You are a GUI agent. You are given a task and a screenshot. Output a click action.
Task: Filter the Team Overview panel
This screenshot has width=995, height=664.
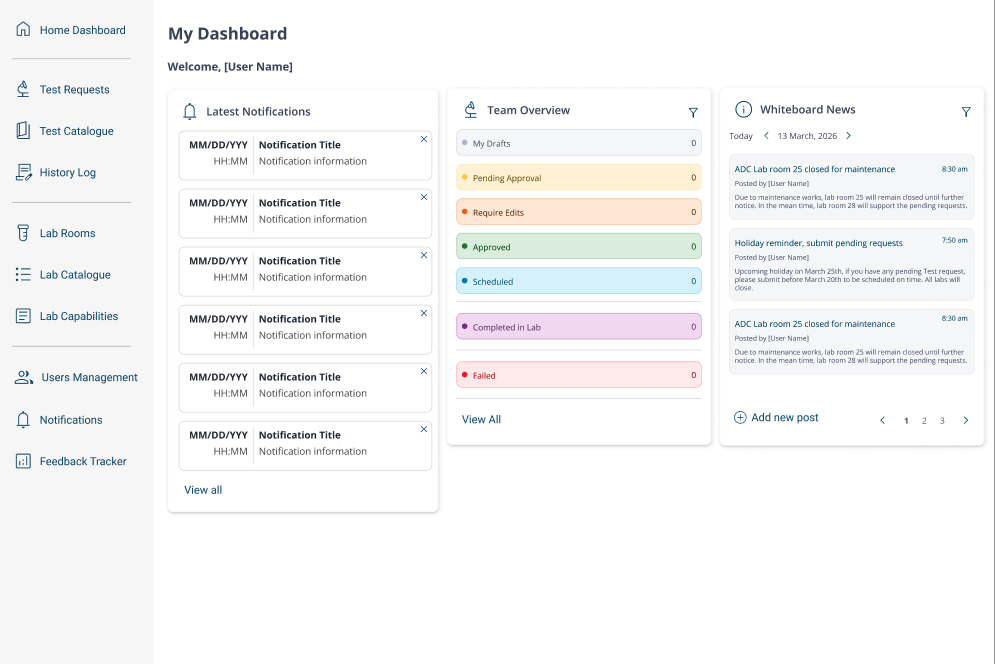pyautogui.click(x=693, y=112)
